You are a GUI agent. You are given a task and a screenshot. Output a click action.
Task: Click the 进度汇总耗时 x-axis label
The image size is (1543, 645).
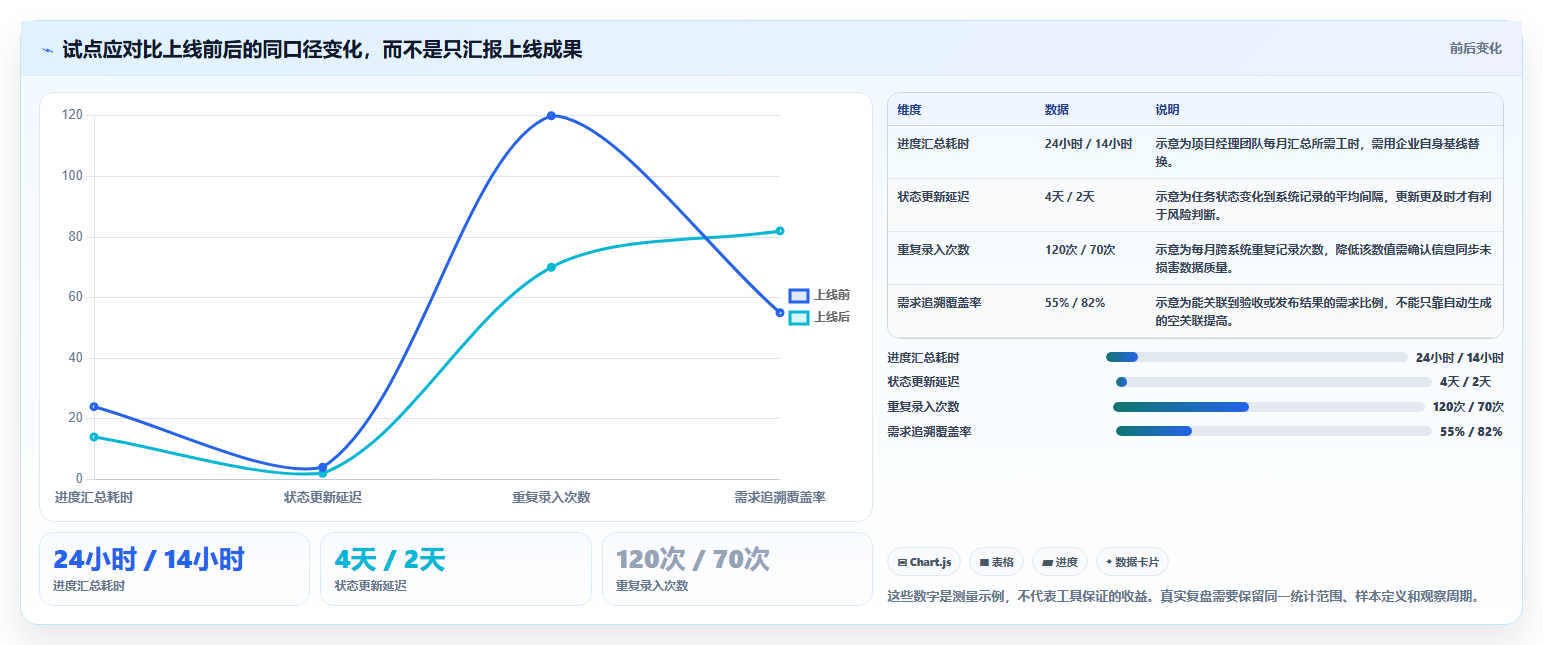click(x=94, y=497)
